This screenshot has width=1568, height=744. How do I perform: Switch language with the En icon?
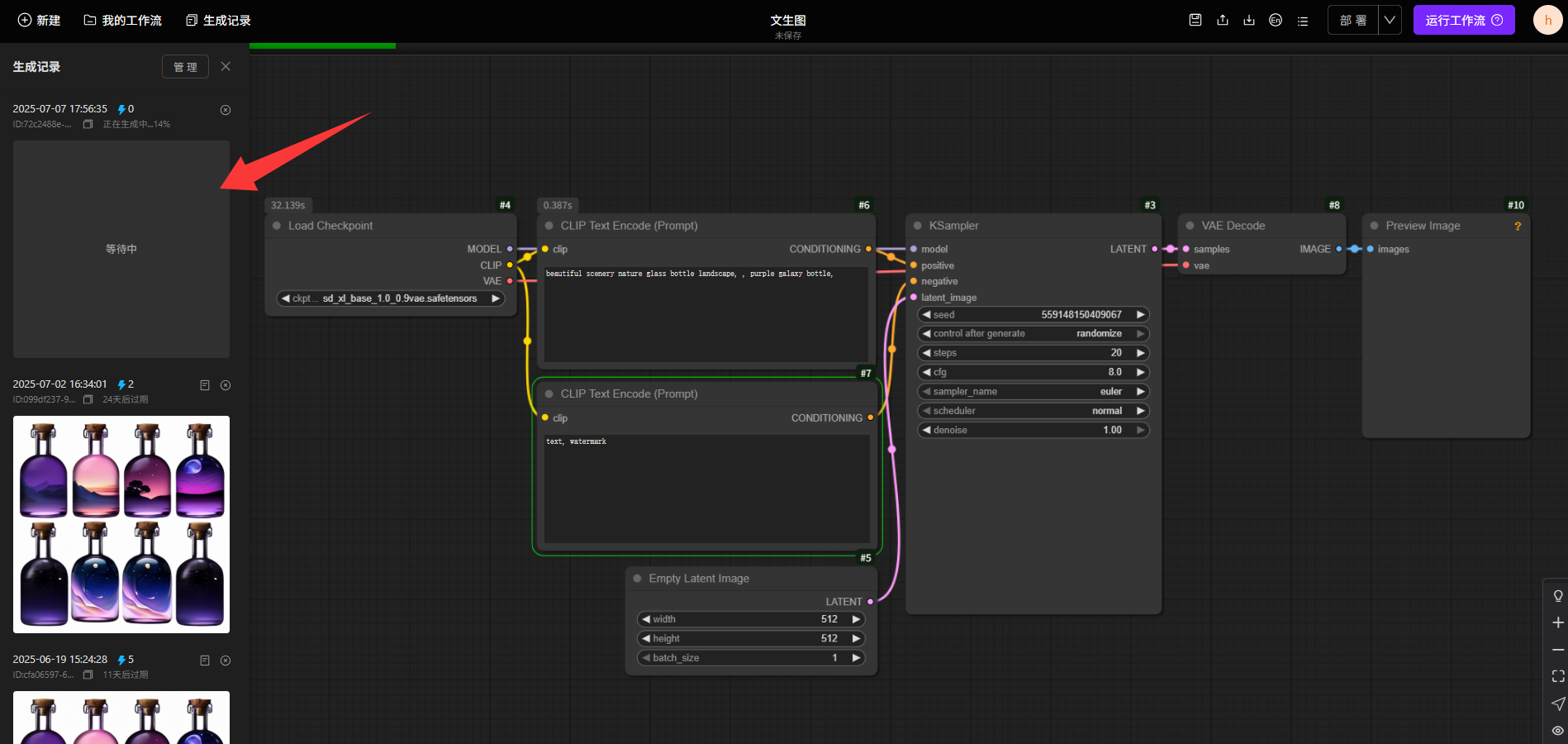pos(1276,20)
